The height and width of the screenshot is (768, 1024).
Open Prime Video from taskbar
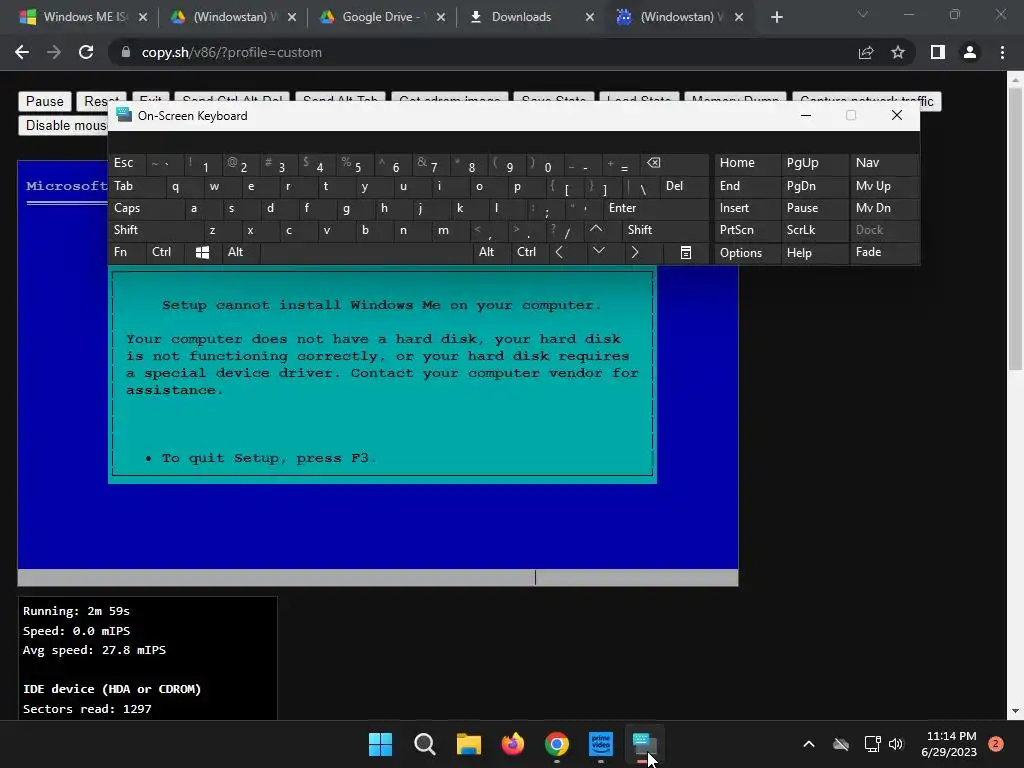601,744
